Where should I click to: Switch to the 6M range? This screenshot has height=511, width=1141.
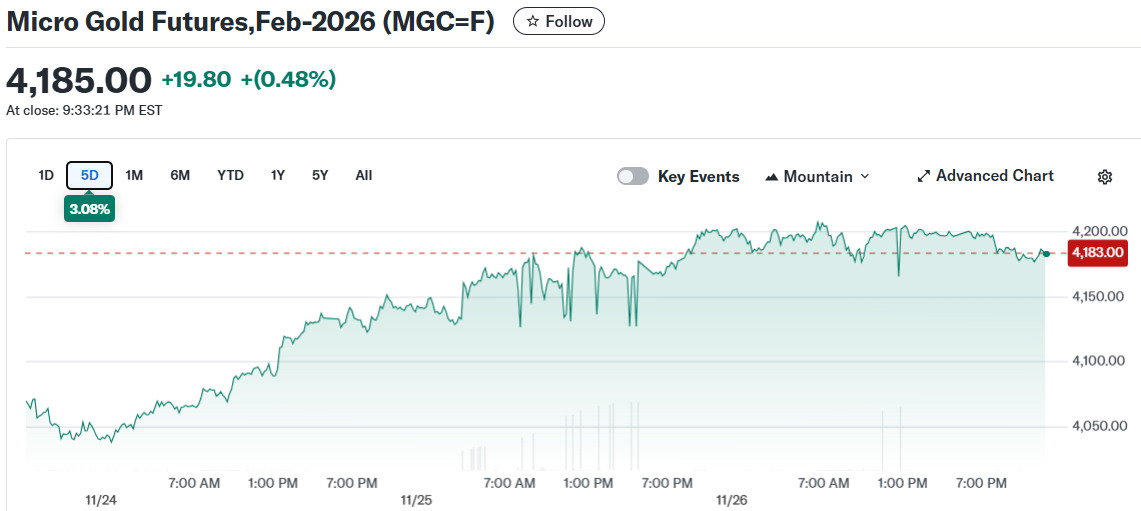click(180, 176)
